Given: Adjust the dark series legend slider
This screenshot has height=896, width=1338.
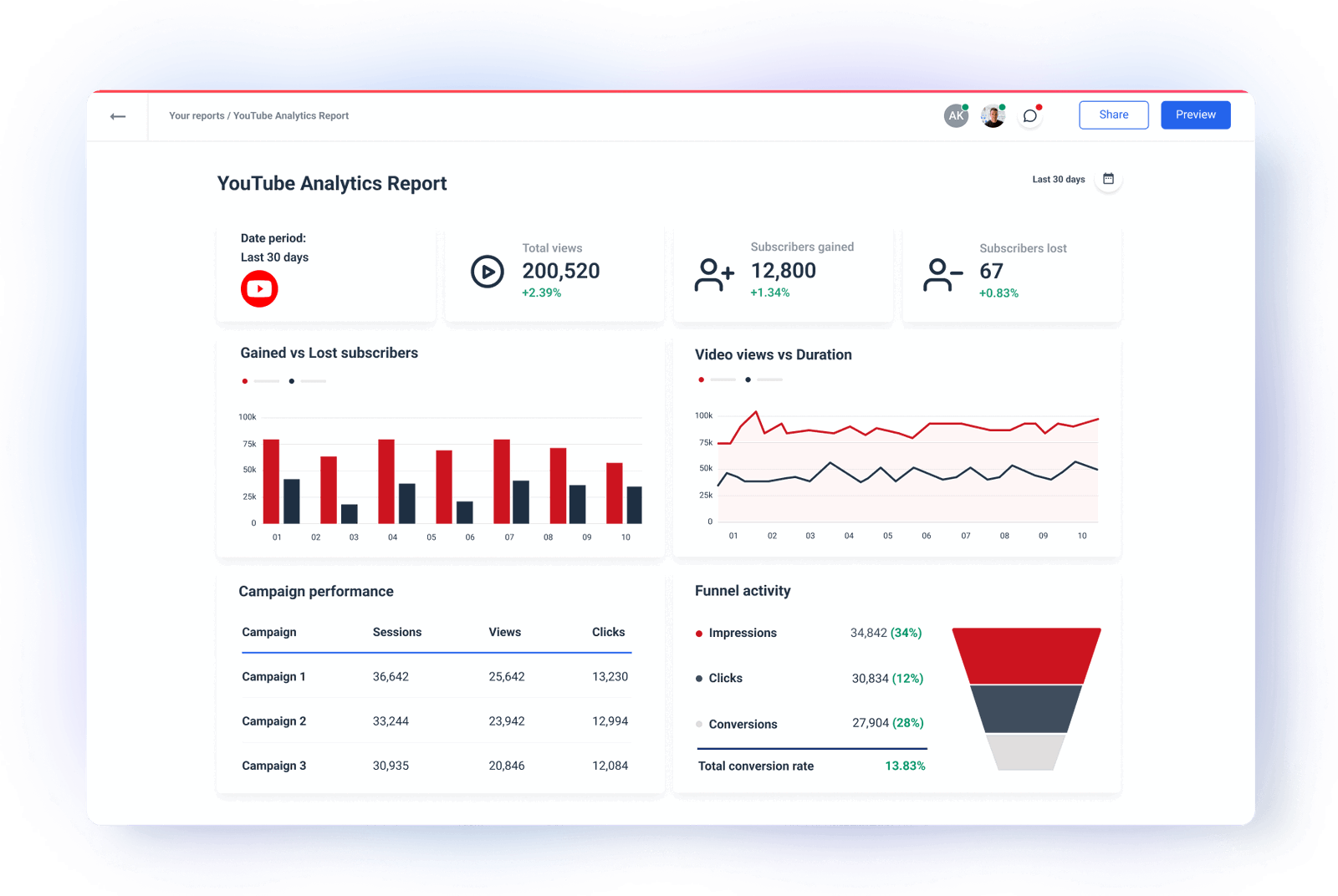Looking at the screenshot, I should coord(312,380).
